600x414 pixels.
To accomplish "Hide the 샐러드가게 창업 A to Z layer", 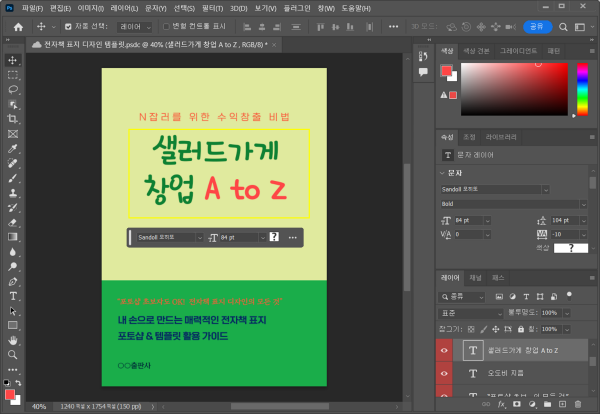I will click(x=446, y=350).
